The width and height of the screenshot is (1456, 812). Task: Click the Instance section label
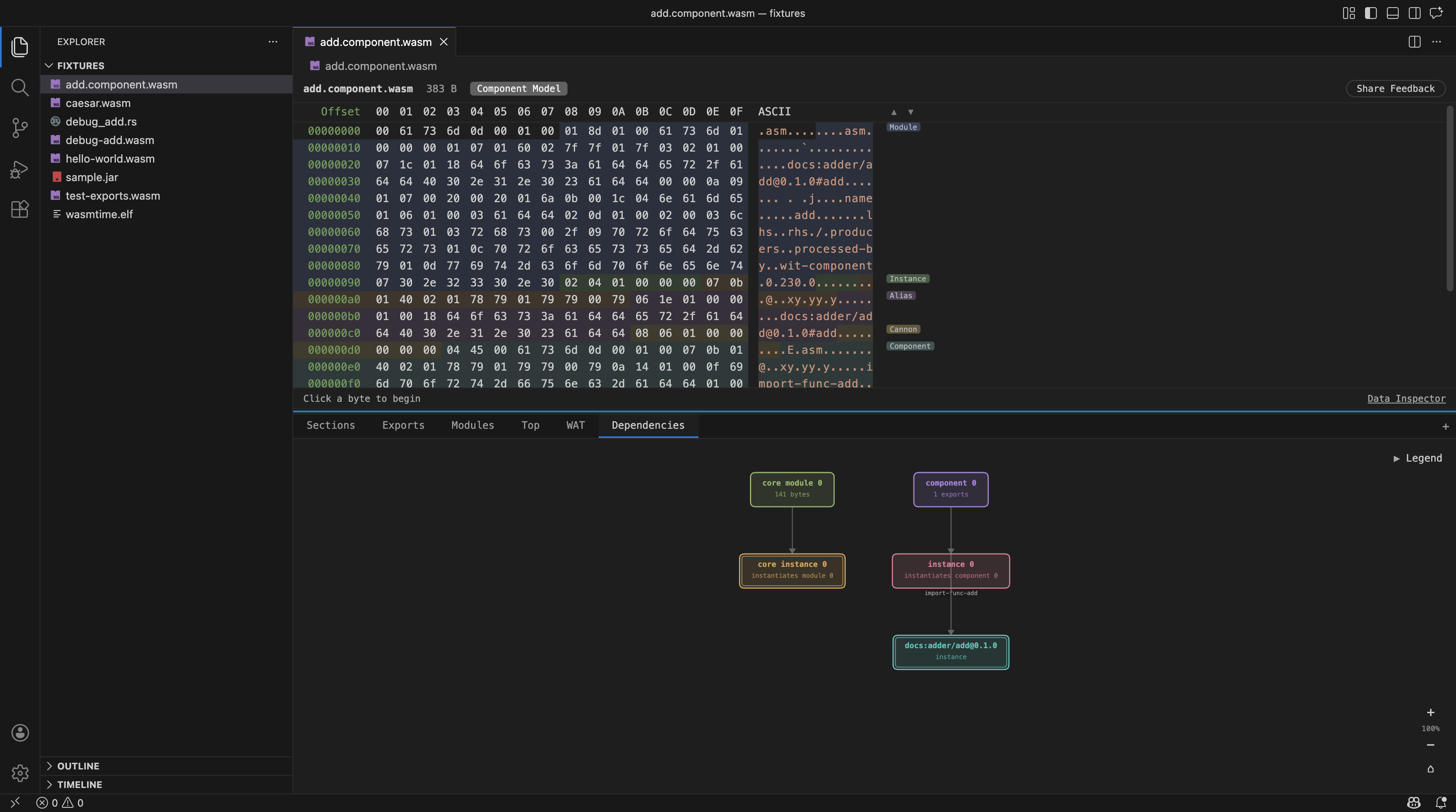point(908,278)
